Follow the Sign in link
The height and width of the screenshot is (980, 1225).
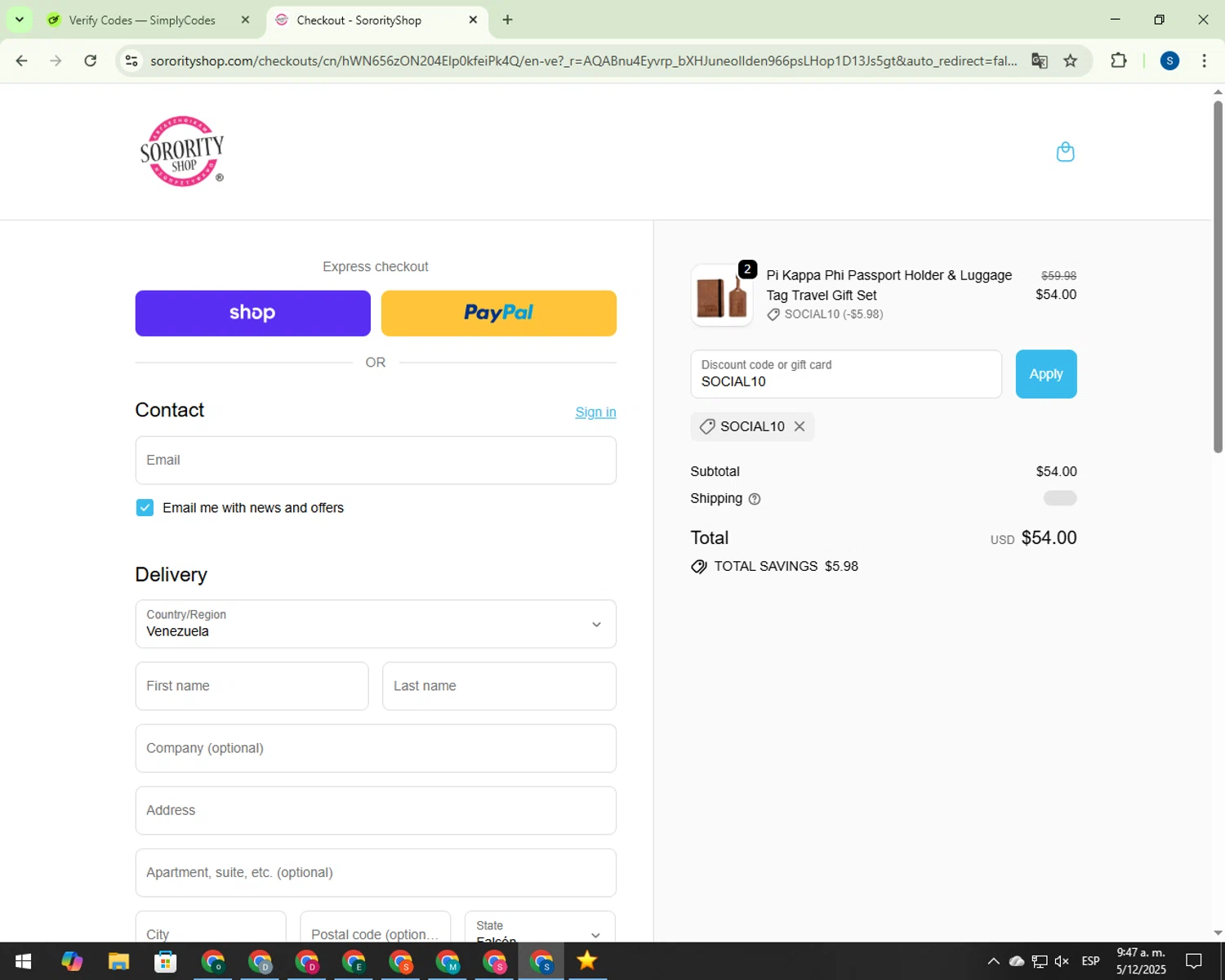click(x=595, y=412)
